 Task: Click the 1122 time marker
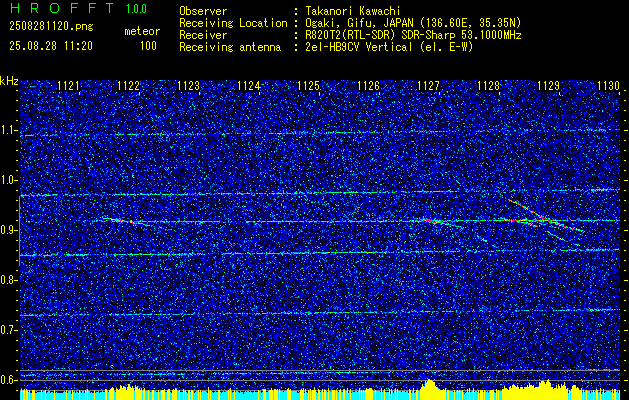128,86
